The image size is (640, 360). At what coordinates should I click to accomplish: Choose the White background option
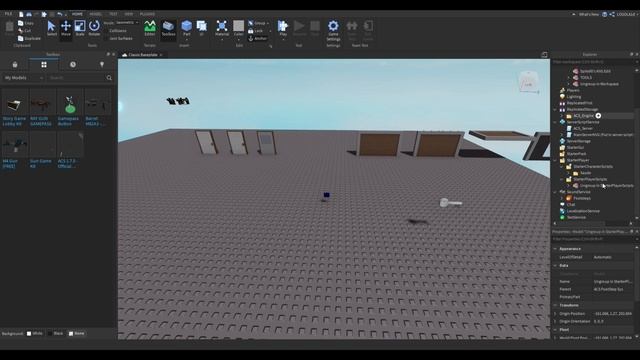coord(34,333)
